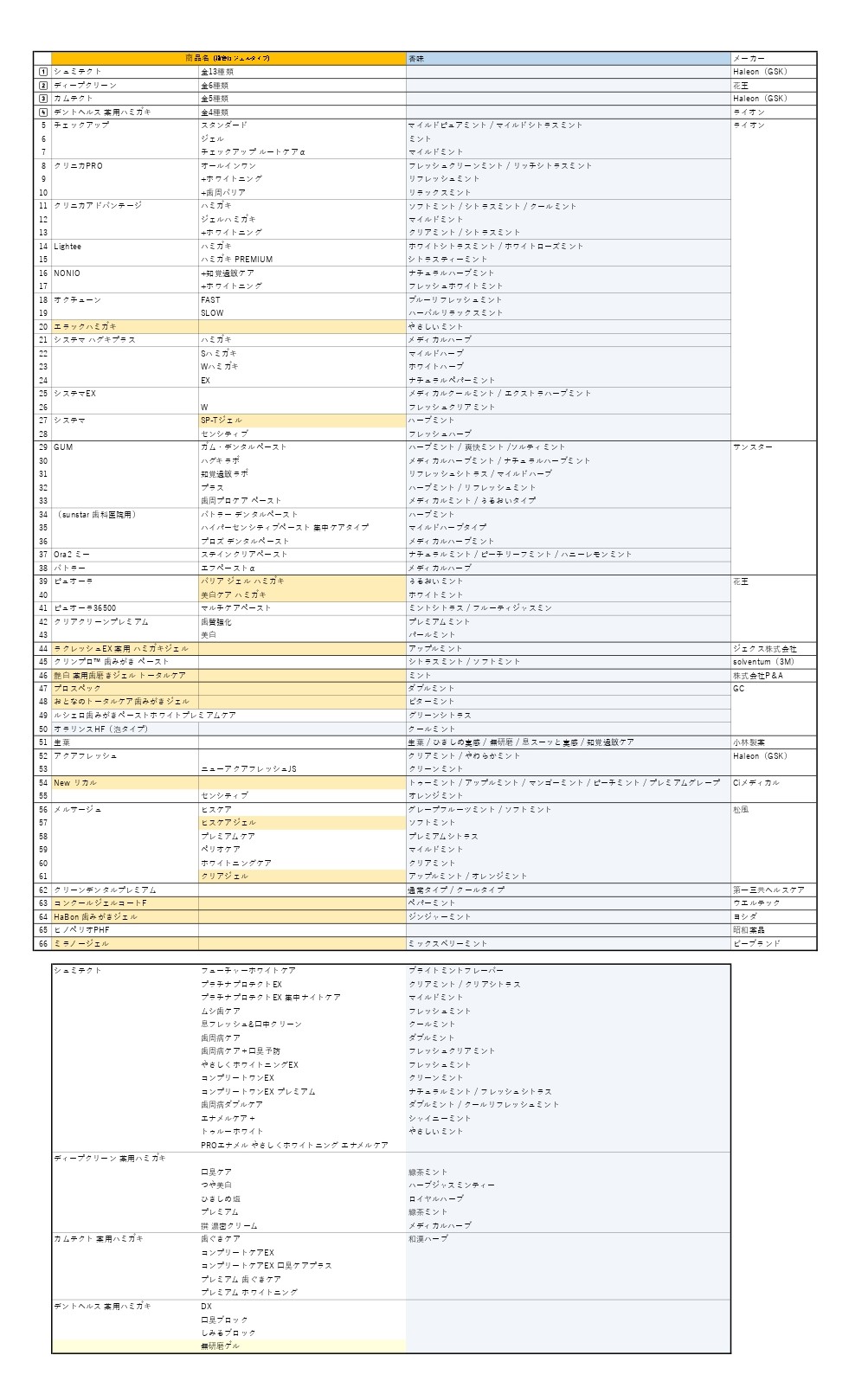The height and width of the screenshot is (1381, 868).
Task: Click the しみるブロック cell
Action: point(302,1333)
